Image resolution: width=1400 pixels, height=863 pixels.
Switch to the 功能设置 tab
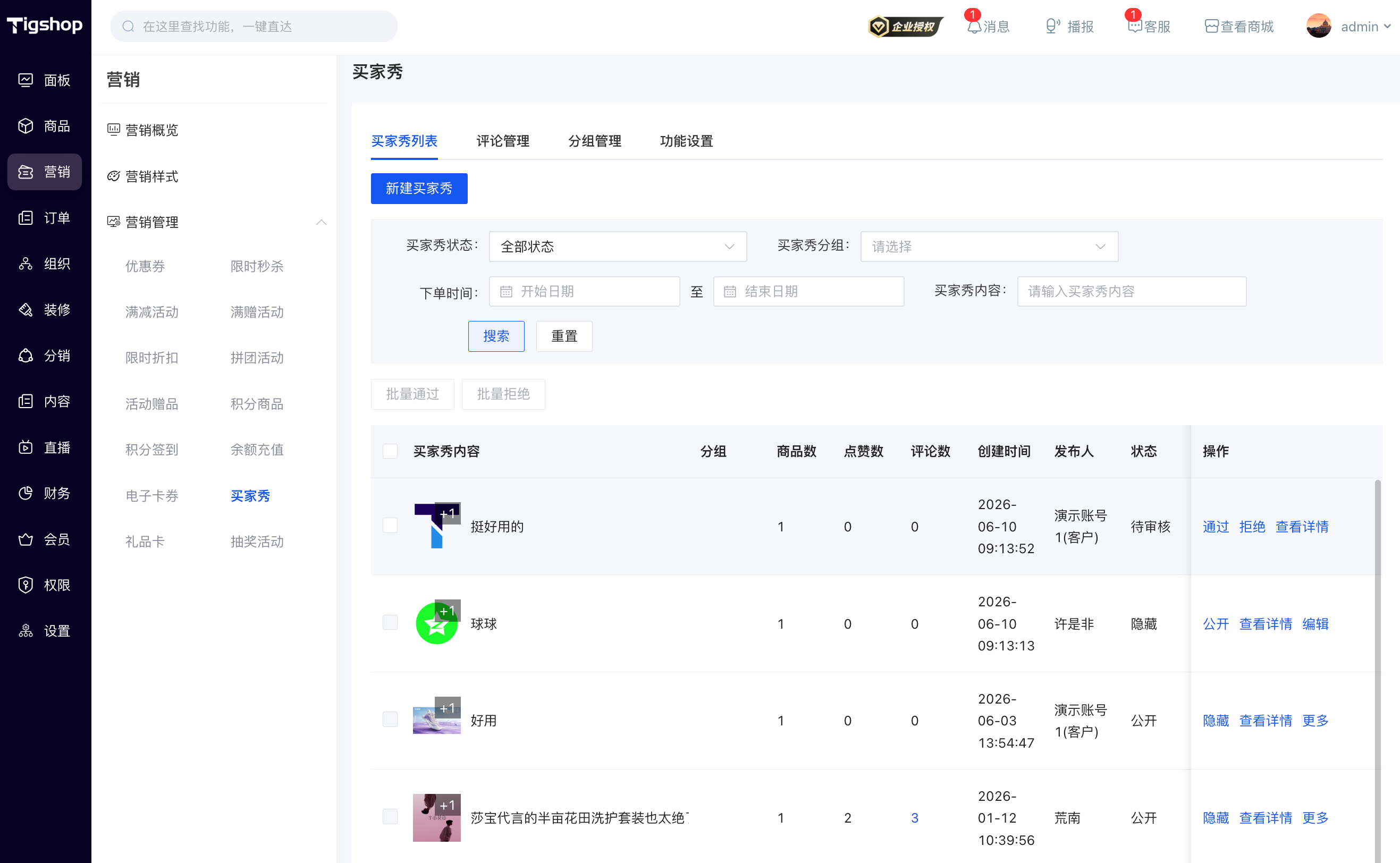click(x=687, y=141)
